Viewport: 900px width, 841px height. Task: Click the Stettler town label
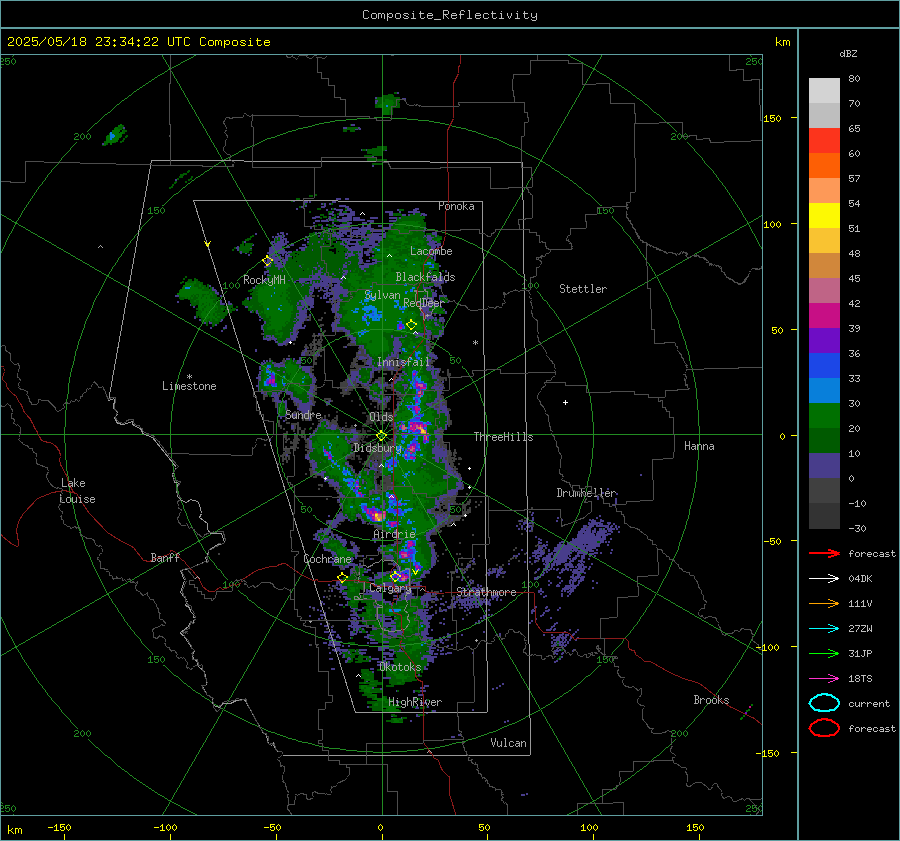click(583, 289)
